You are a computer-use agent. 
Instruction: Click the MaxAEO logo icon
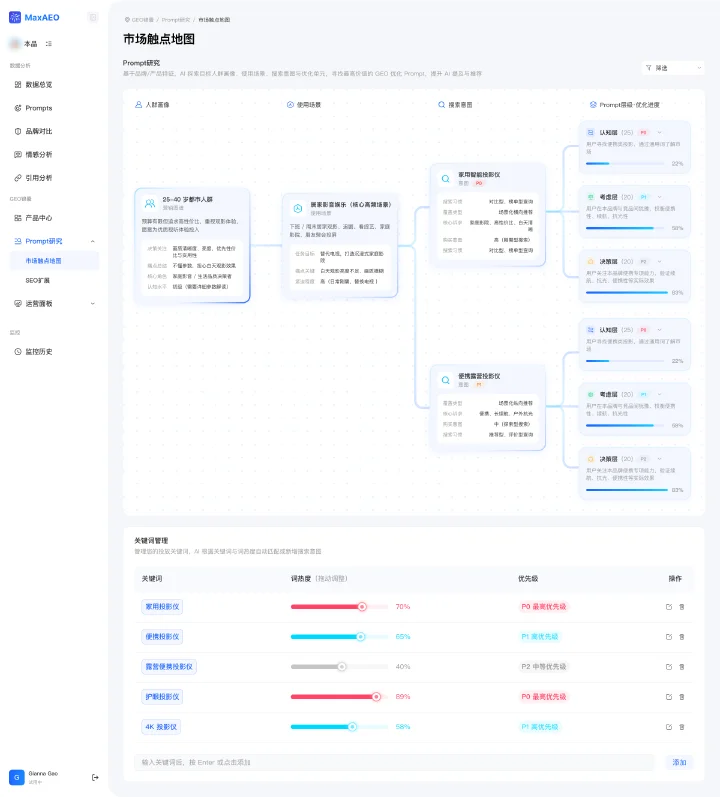[x=15, y=17]
